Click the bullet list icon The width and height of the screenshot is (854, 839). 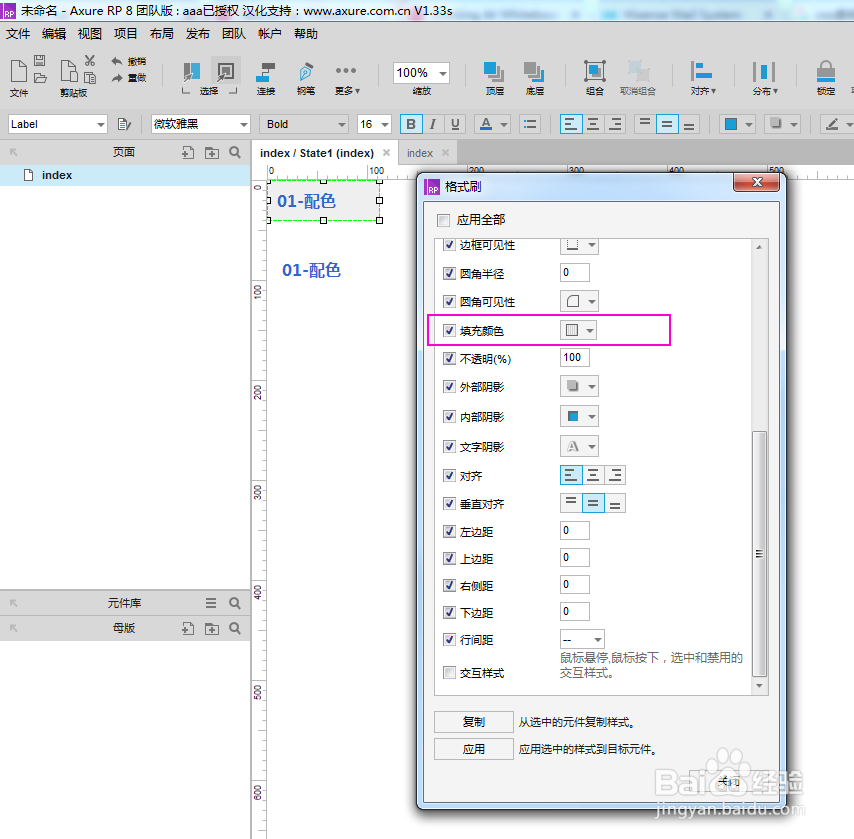(529, 124)
